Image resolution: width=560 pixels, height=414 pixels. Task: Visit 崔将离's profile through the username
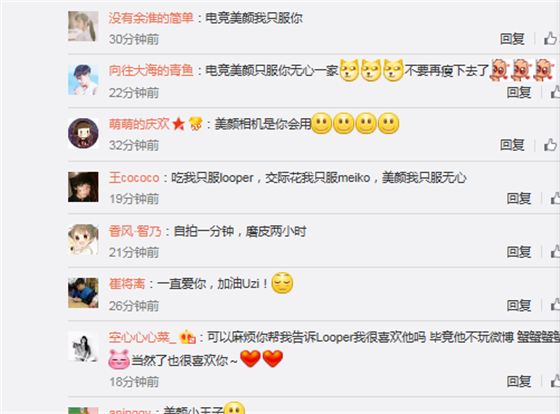[127, 284]
